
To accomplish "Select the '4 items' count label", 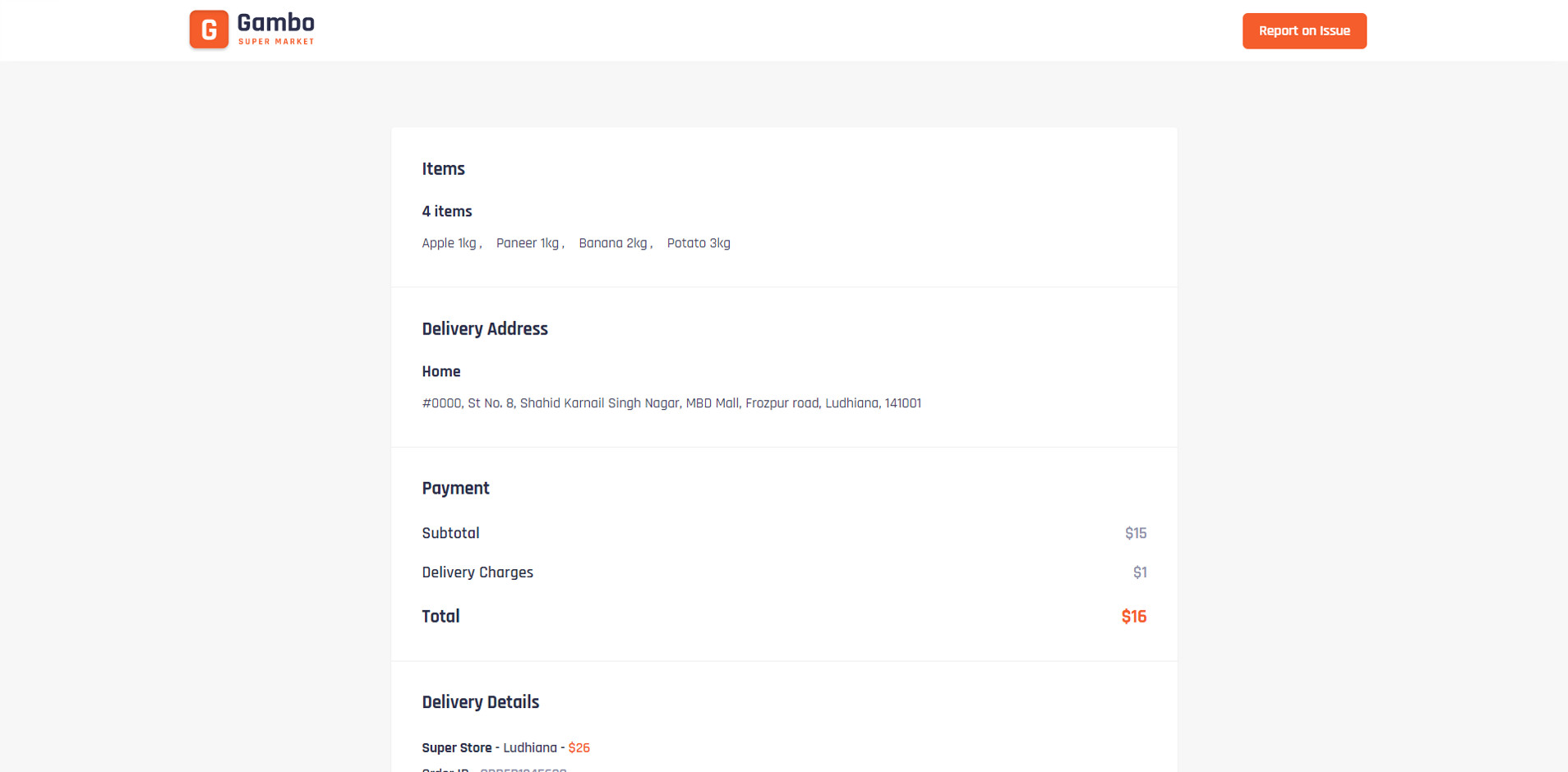I will [x=446, y=212].
